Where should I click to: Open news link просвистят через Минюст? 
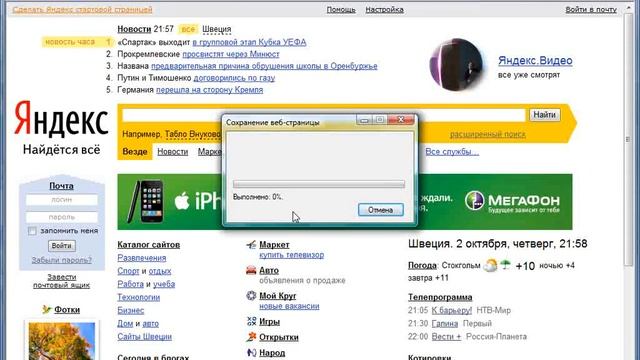pyautogui.click(x=231, y=54)
